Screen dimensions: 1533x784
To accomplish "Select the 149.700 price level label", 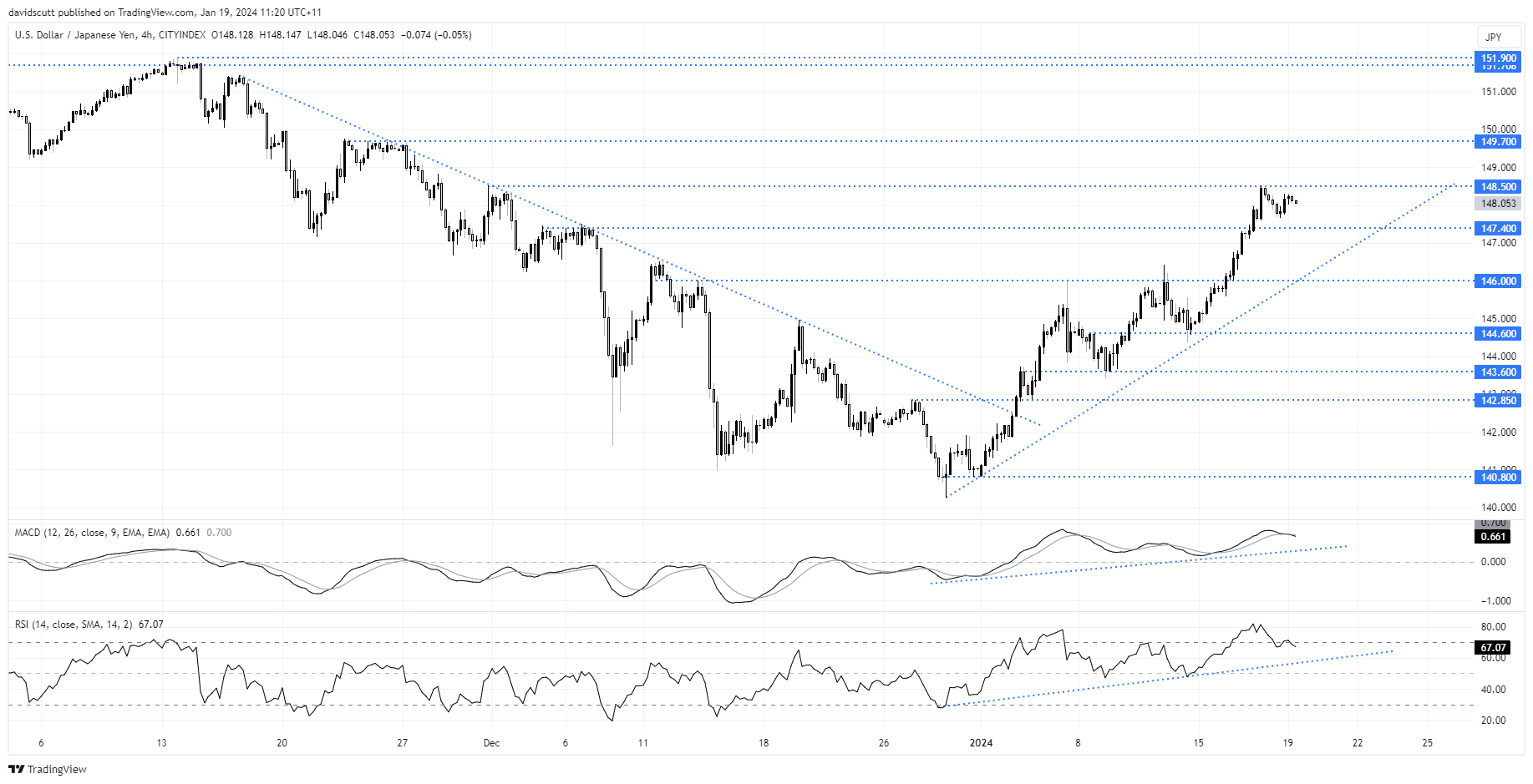I will click(1499, 142).
